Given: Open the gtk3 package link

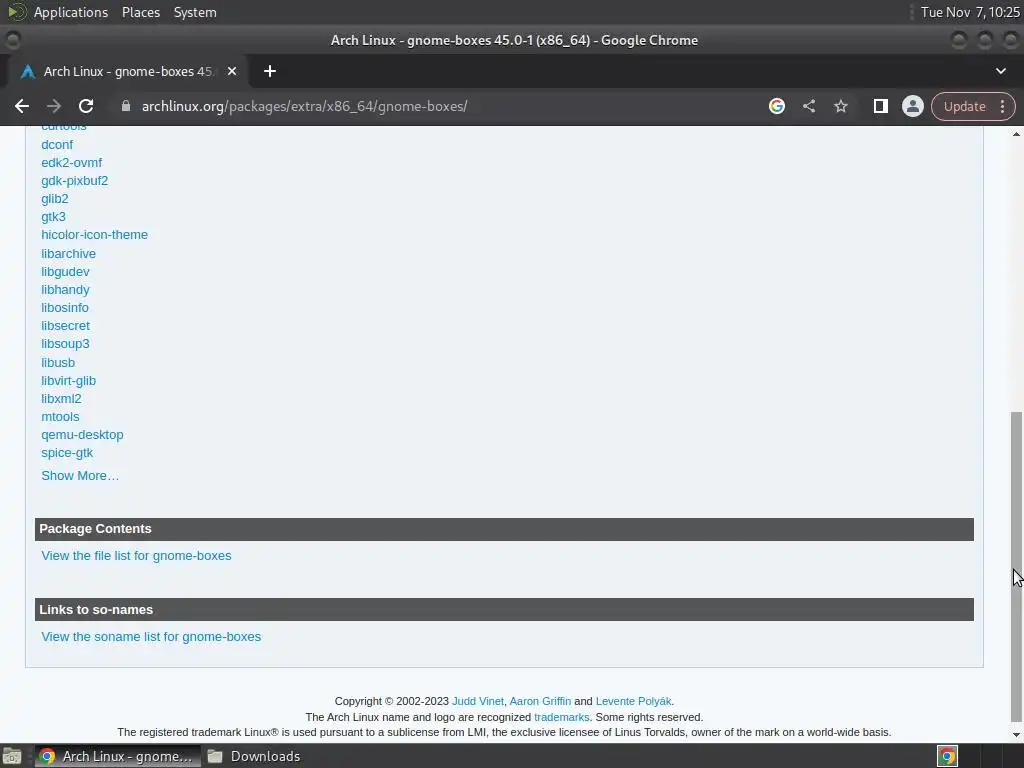Looking at the screenshot, I should [x=53, y=217].
